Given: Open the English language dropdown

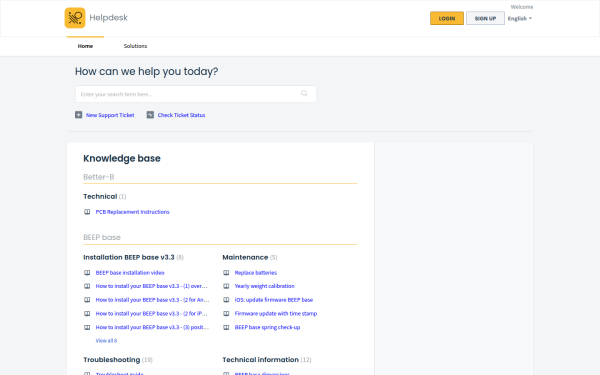Looking at the screenshot, I should tap(520, 18).
